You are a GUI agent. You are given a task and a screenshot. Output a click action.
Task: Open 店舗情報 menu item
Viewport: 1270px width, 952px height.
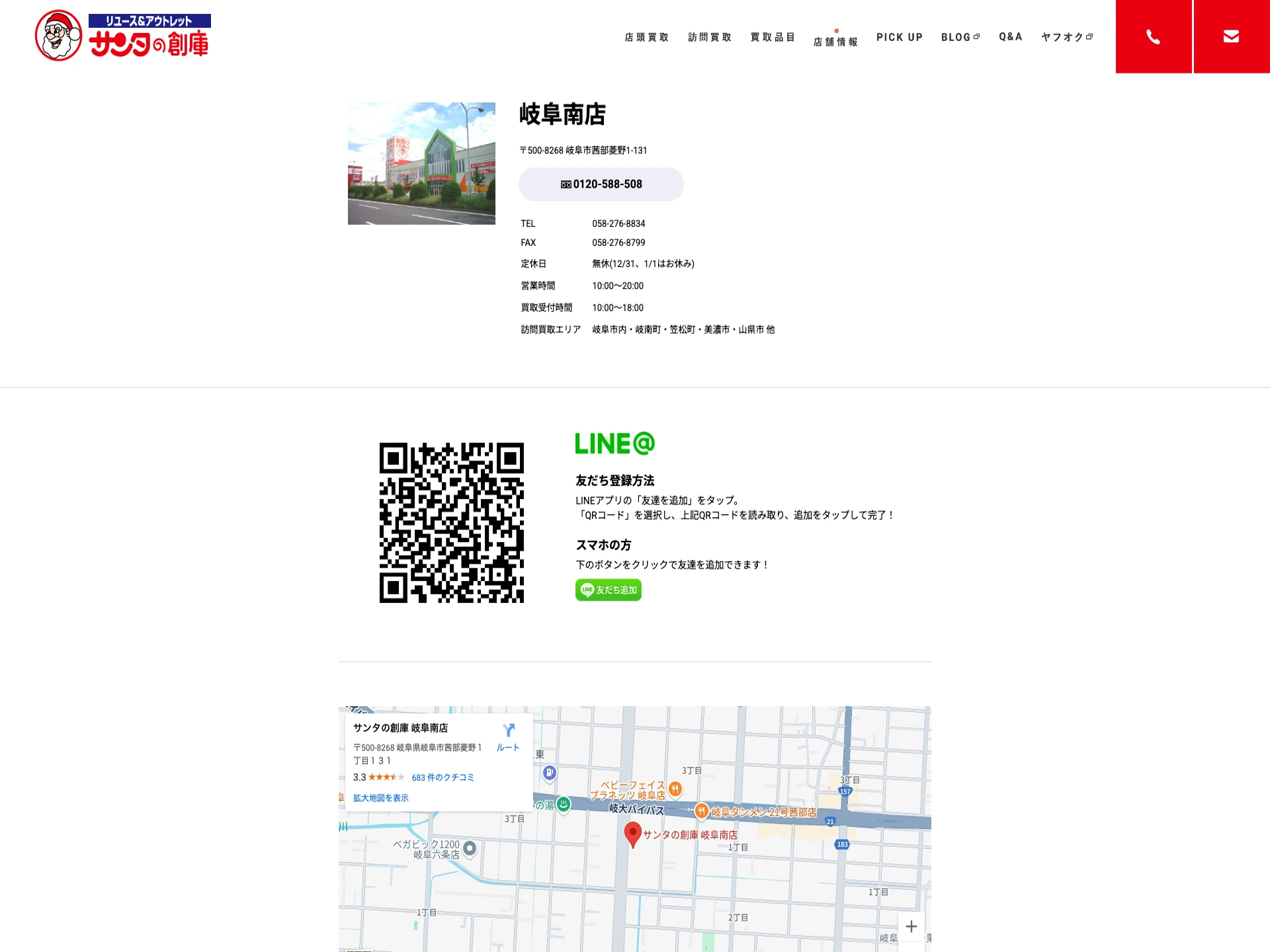[x=835, y=41]
